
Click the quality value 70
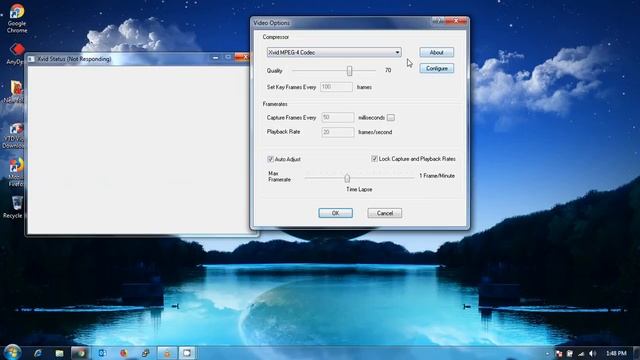coord(388,70)
